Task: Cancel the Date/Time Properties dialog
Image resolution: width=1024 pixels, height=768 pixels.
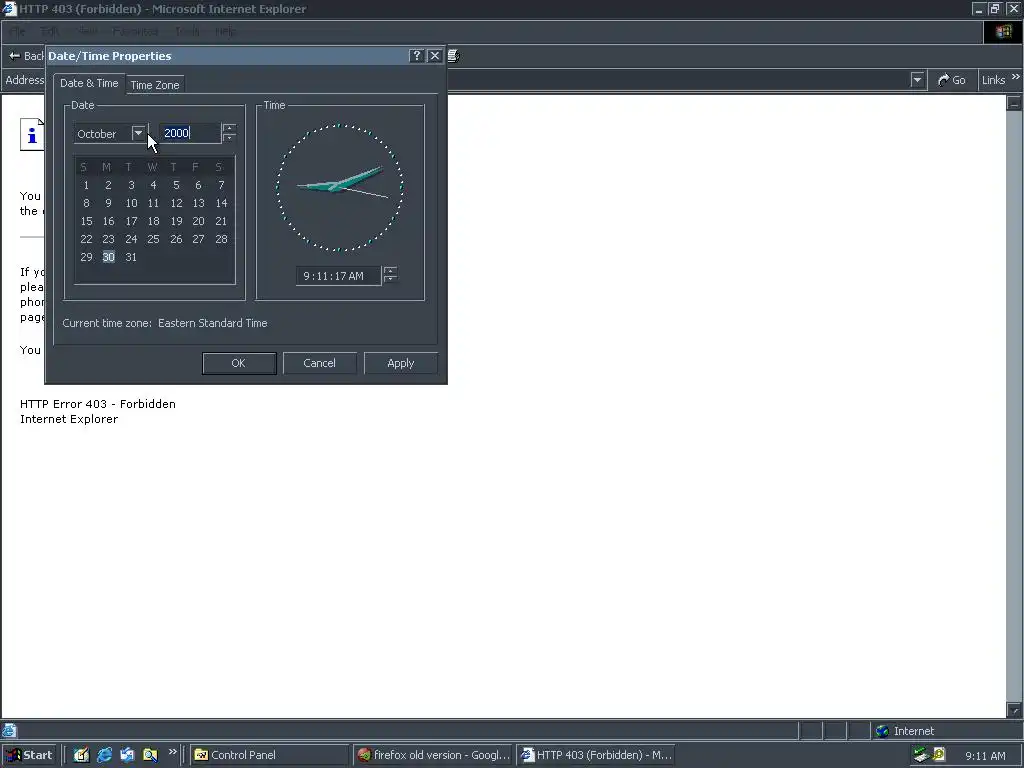Action: 319,363
